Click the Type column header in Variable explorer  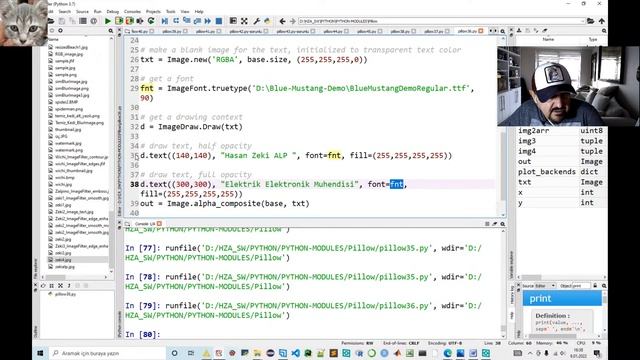point(593,40)
